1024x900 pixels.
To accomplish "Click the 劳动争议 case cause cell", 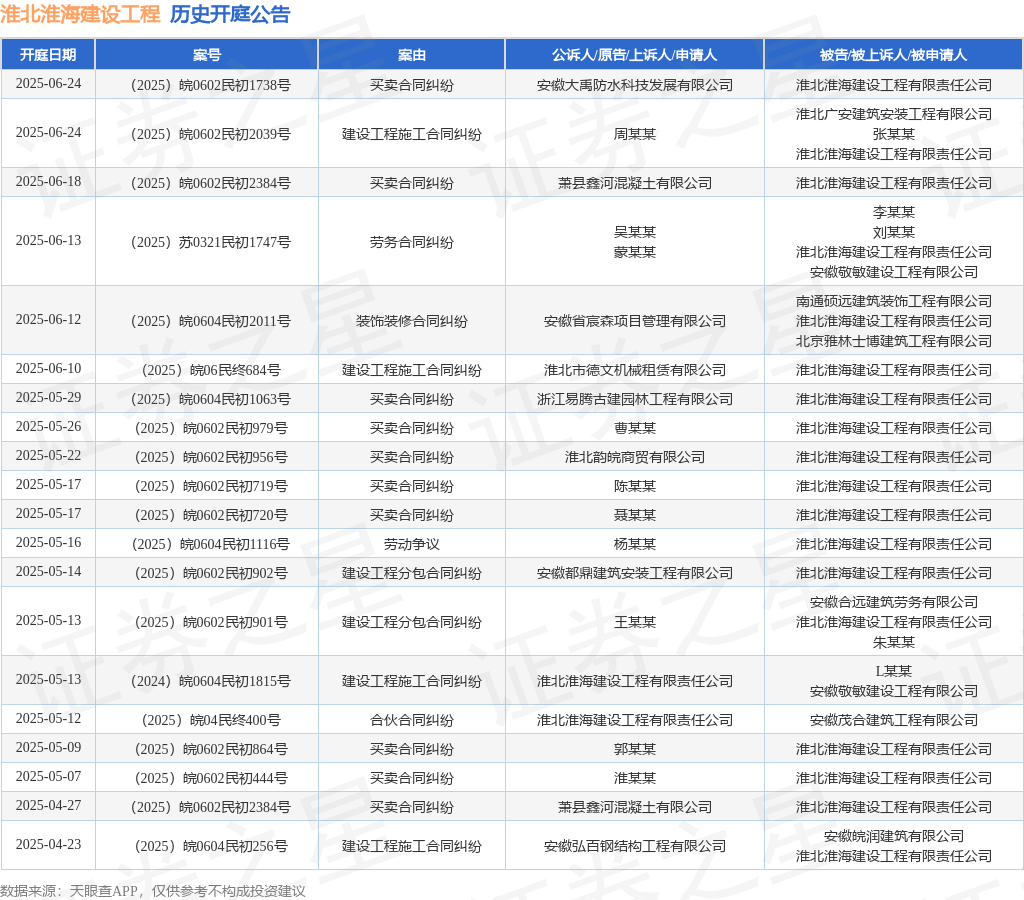I will click(x=411, y=544).
